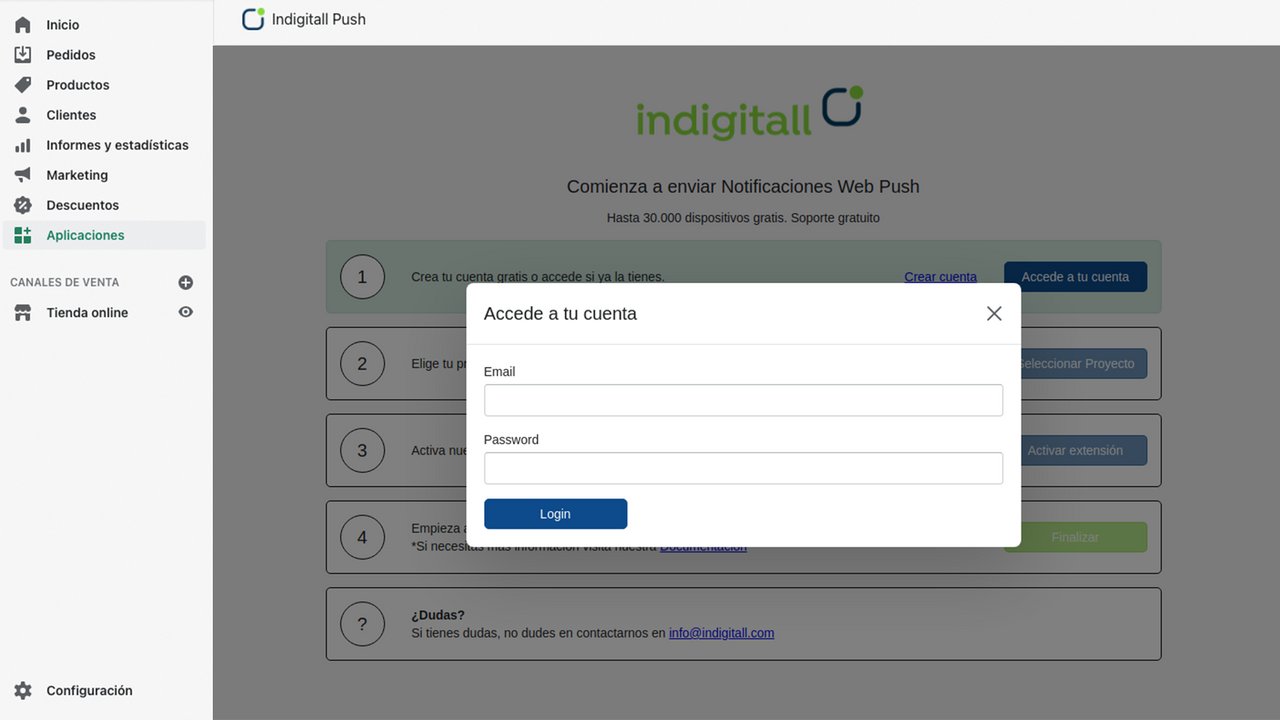Click the Descuentos percent badge icon

click(x=23, y=205)
